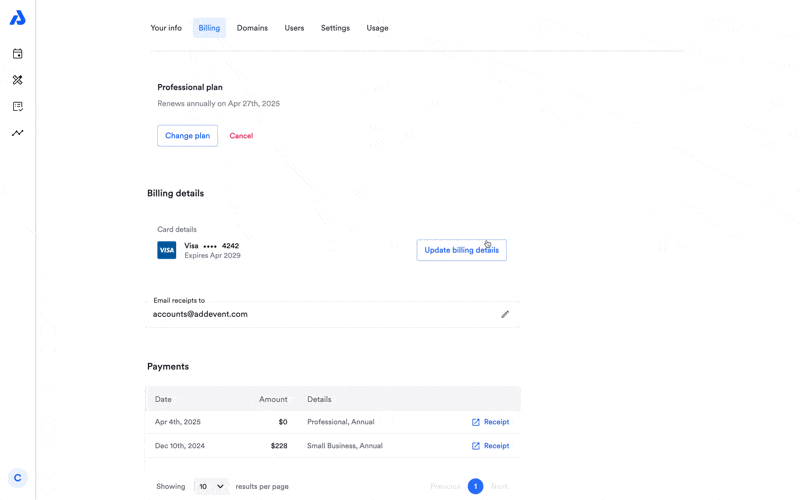Open receipt icon for Dec 10th, 2024 payment
Image resolution: width=800 pixels, height=500 pixels.
[476, 446]
